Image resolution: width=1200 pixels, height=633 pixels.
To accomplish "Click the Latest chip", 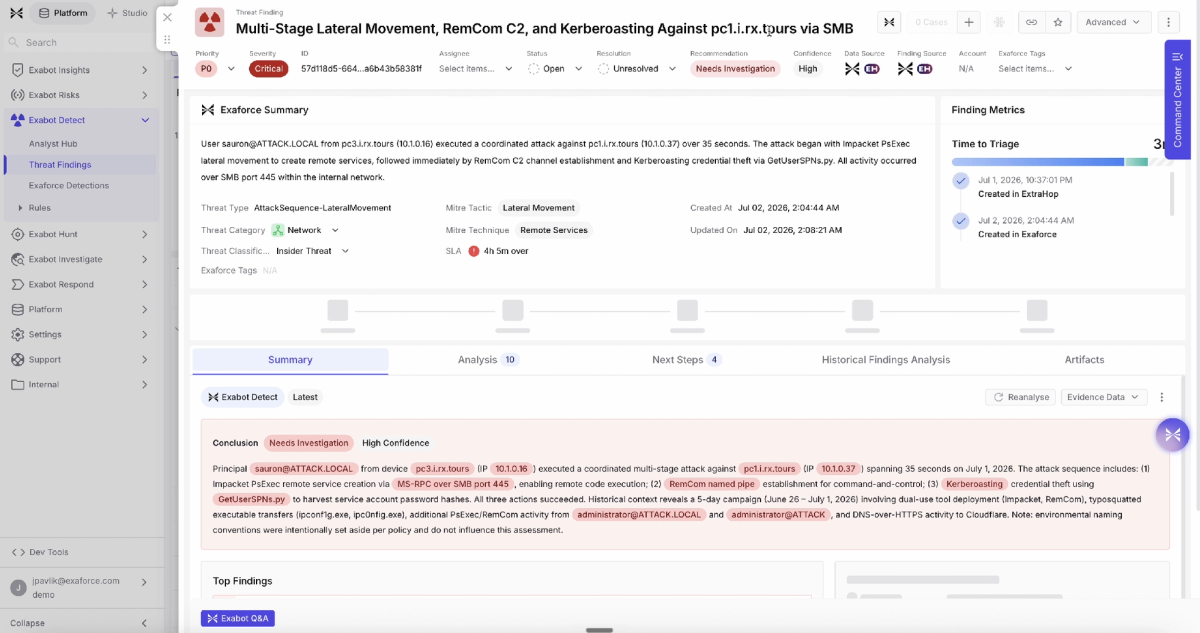I will point(305,397).
